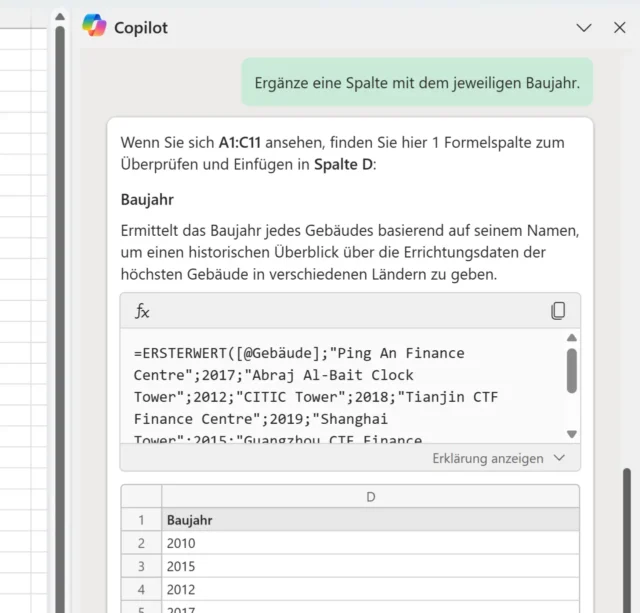Select the preview cell containing 2015

pyautogui.click(x=181, y=566)
